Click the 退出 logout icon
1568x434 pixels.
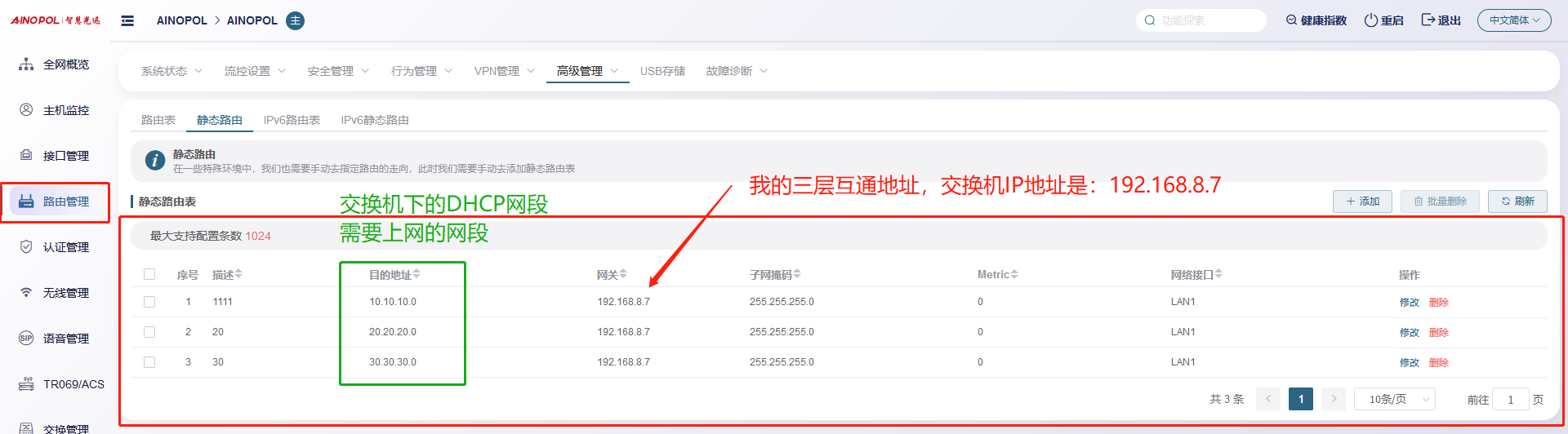(x=1428, y=20)
